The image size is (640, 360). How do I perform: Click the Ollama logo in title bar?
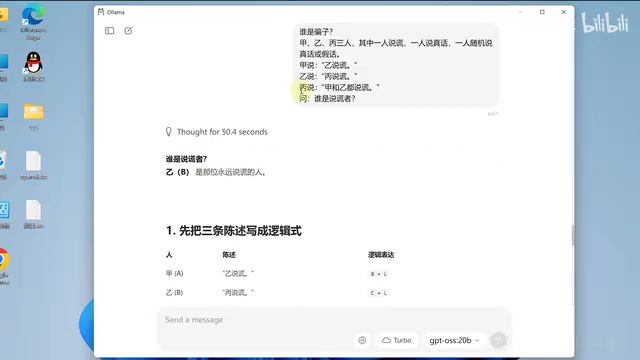point(101,12)
